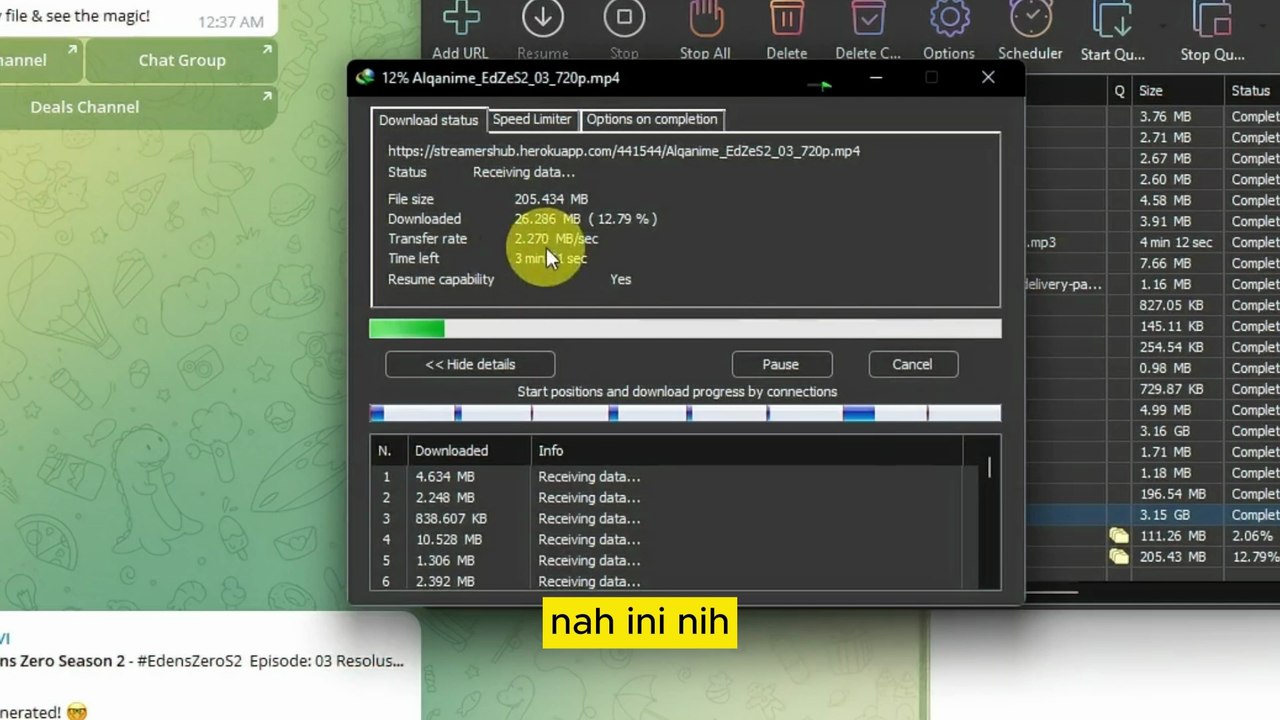The height and width of the screenshot is (720, 1280).
Task: Click the Resume capability value "Yes"
Action: click(621, 279)
